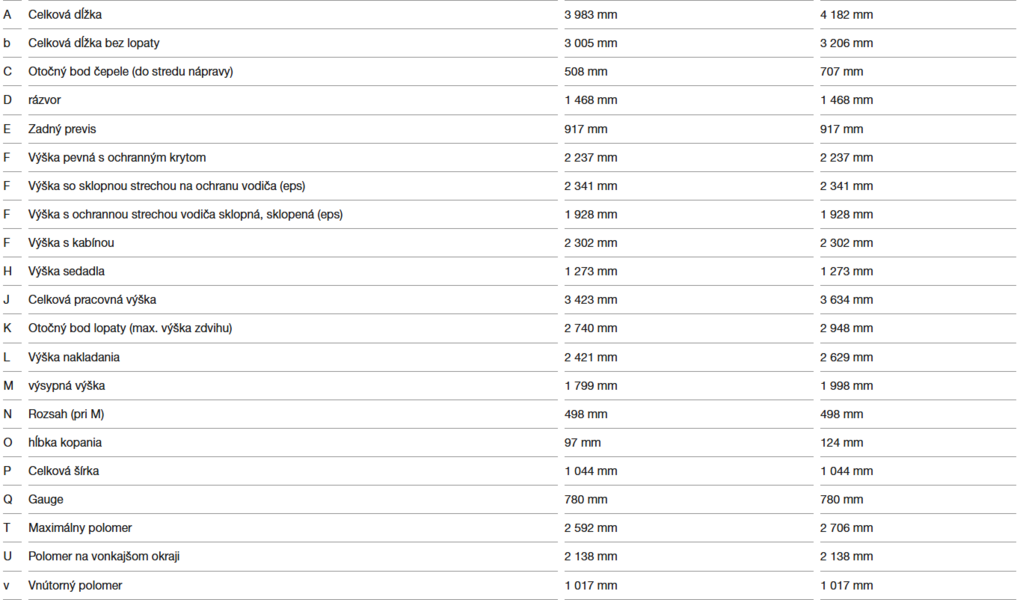Image resolution: width=1017 pixels, height=600 pixels.
Task: Select the 'rázvor' row label
Action: click(x=44, y=100)
